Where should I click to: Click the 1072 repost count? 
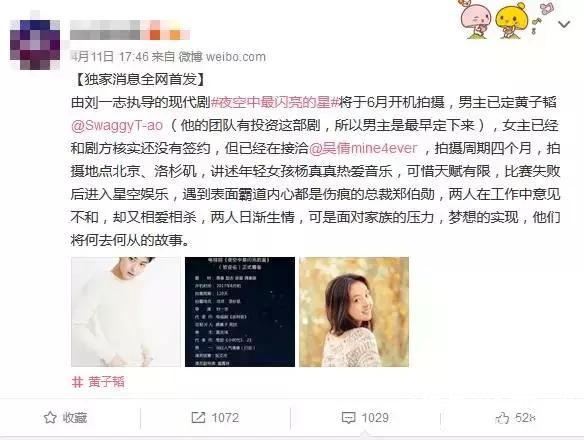coord(225,418)
